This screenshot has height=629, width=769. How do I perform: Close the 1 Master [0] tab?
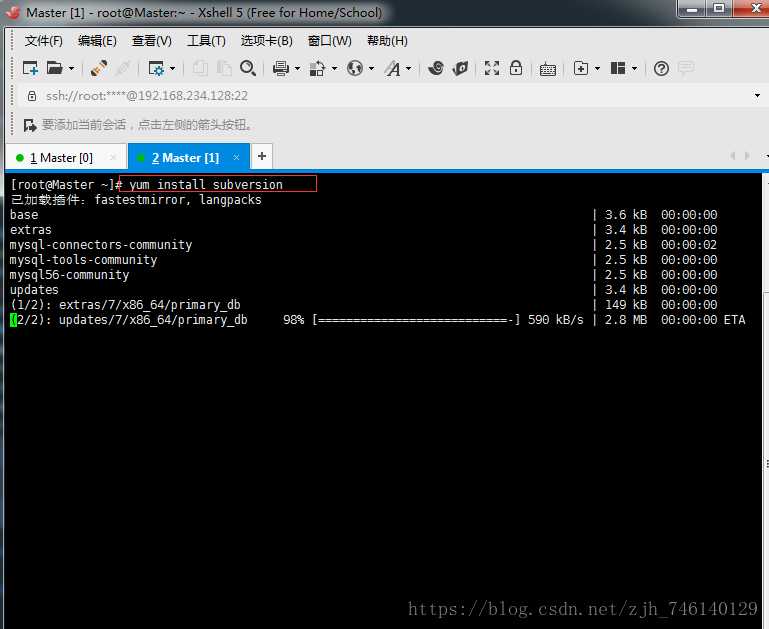113,157
